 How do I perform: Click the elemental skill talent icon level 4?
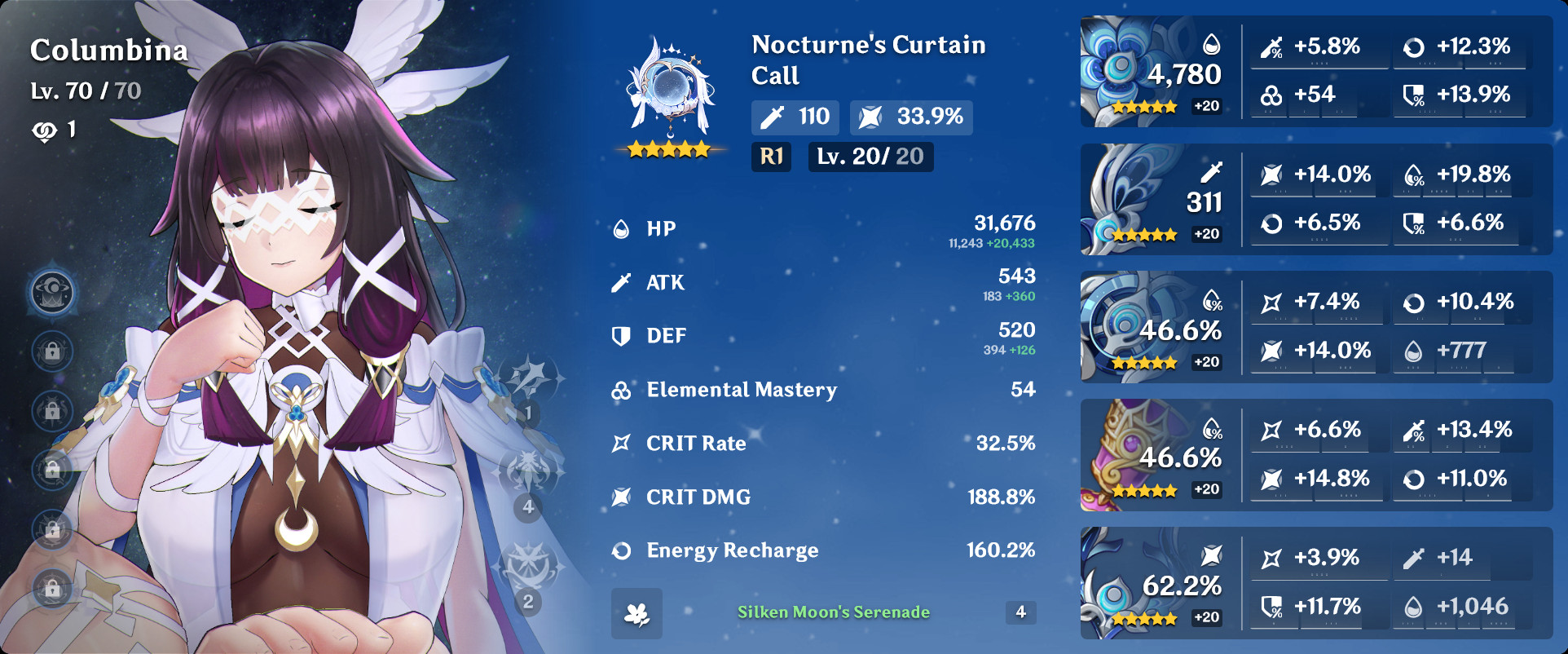[531, 474]
